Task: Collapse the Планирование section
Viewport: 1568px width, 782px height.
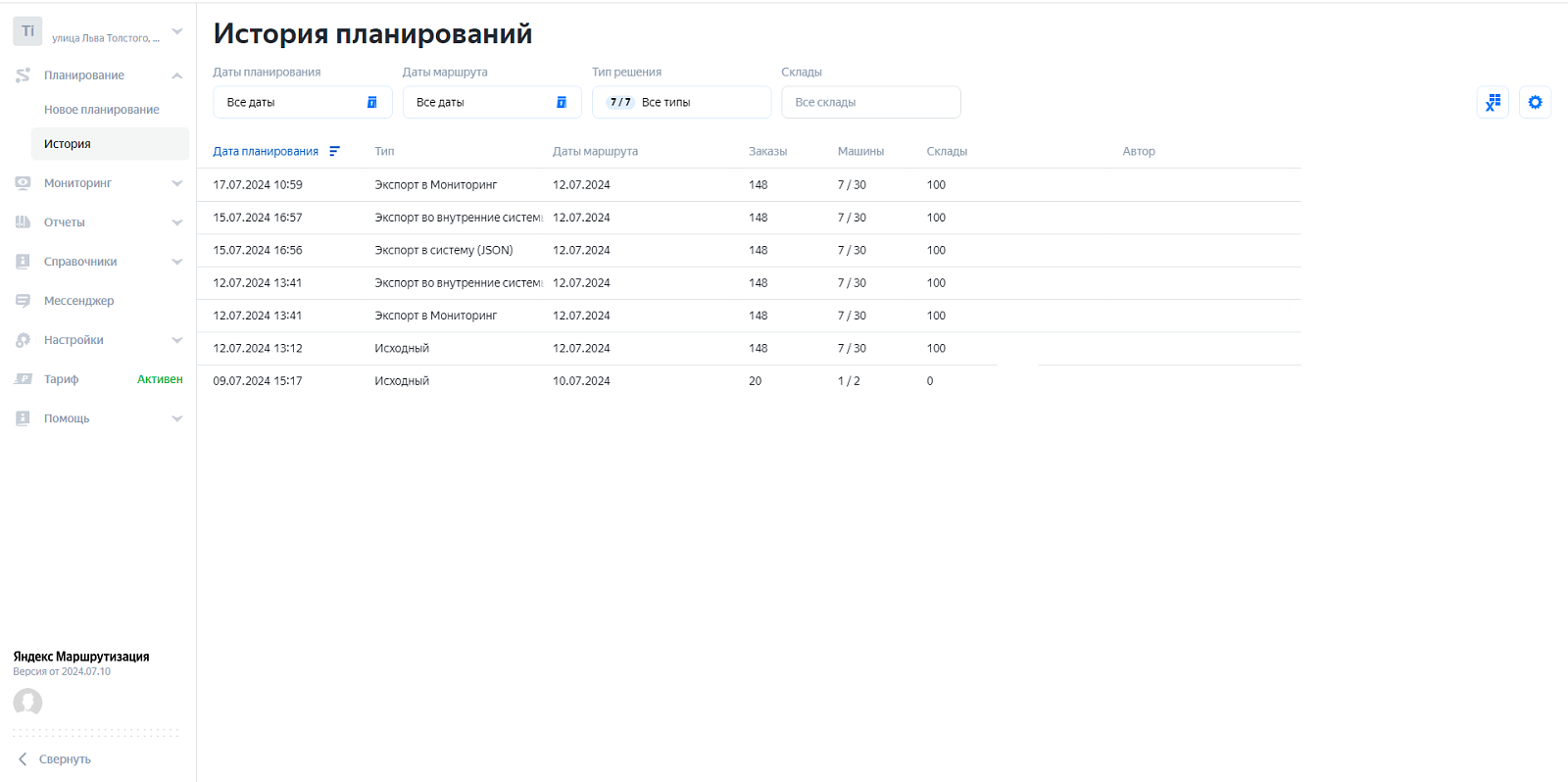Action: (98, 75)
